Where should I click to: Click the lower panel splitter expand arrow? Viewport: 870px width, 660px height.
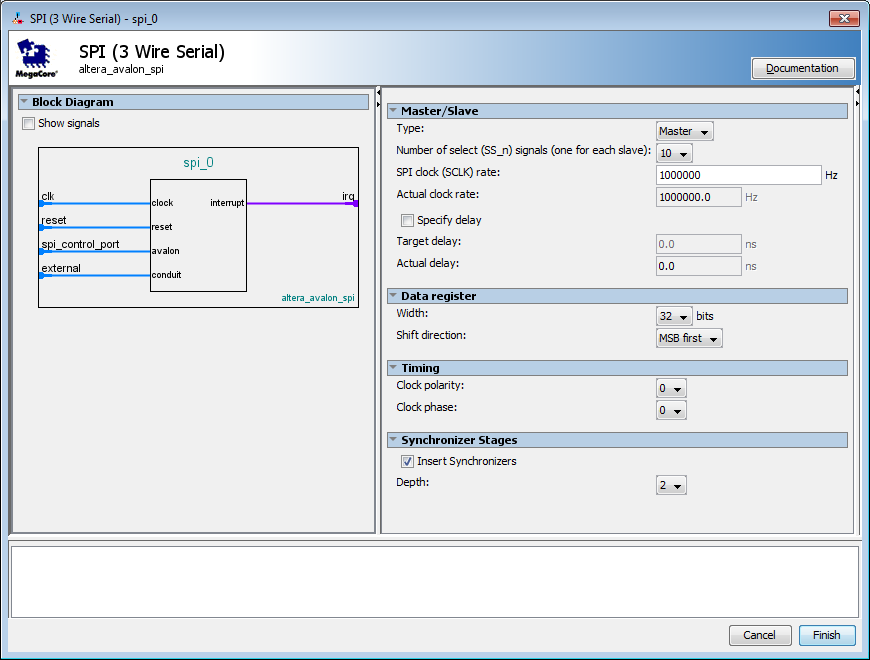pyautogui.click(x=378, y=104)
